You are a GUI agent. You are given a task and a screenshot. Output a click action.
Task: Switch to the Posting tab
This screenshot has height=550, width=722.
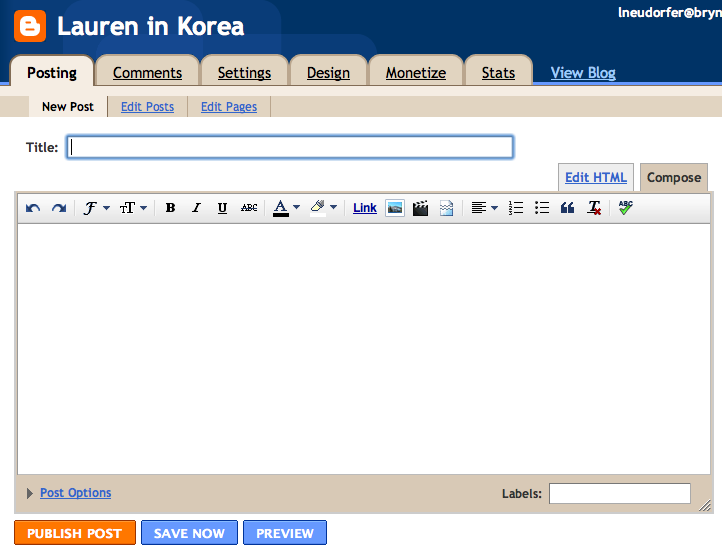point(52,72)
